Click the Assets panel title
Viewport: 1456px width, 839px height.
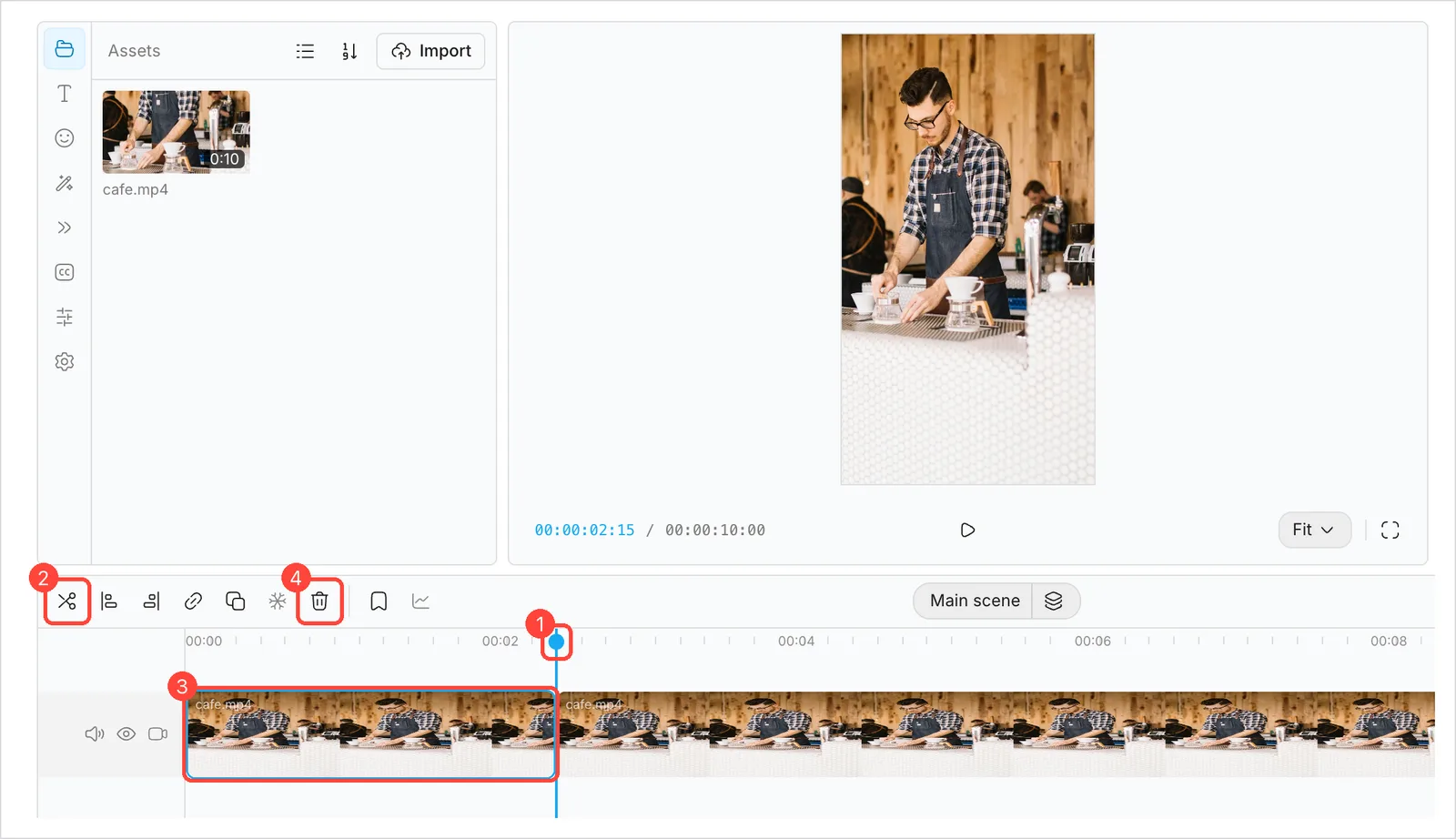[134, 51]
